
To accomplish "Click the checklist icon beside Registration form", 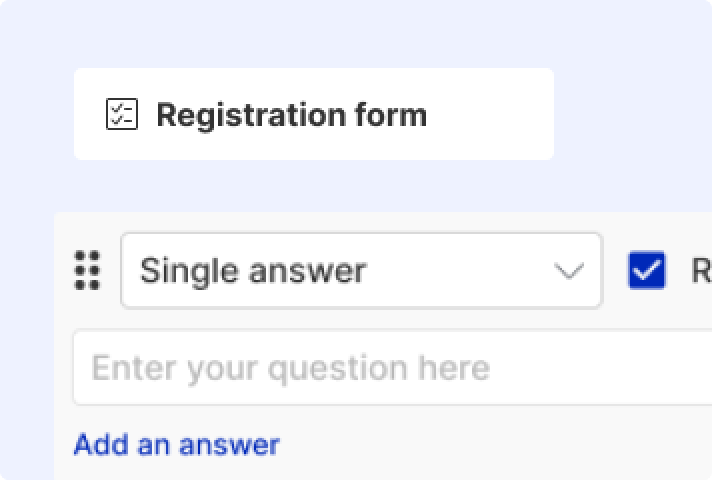I will point(122,114).
